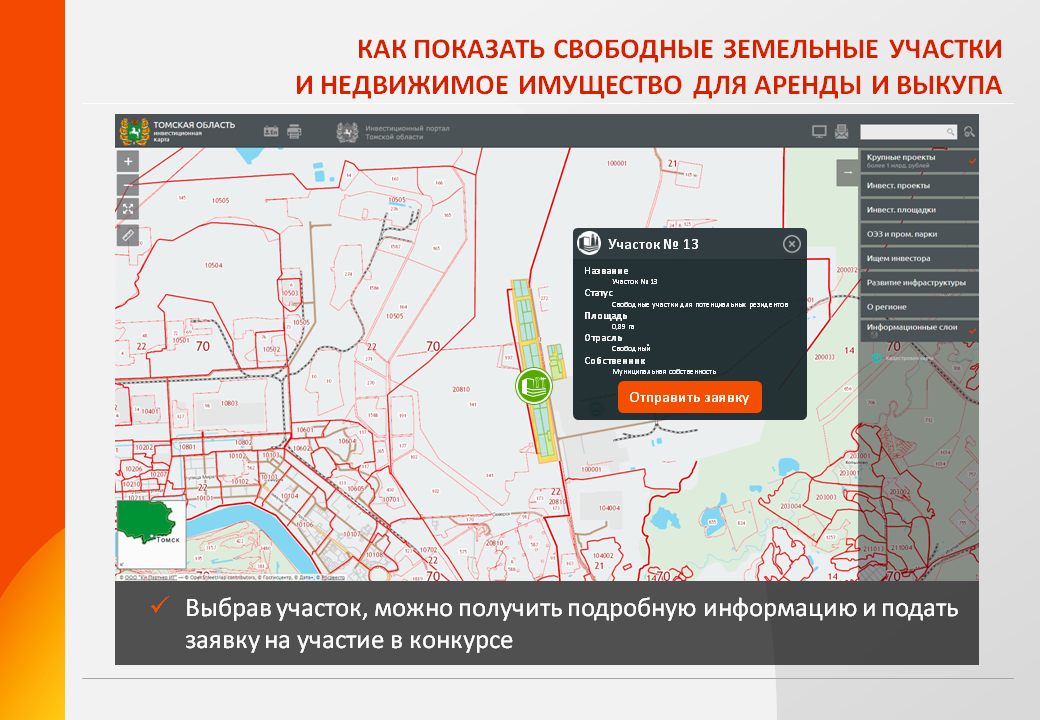Click the Свободный industry value
The height and width of the screenshot is (720, 1040).
coord(631,349)
